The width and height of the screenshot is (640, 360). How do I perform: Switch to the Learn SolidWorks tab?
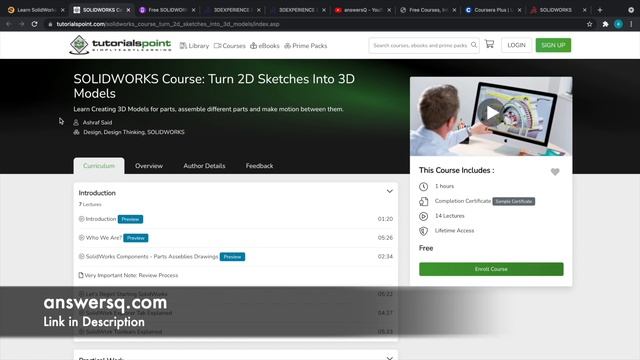tap(35, 10)
